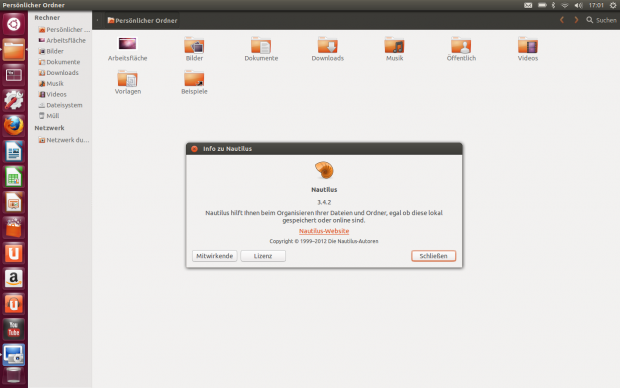Open the Musik folder in main view
620x388 pixels.
[395, 45]
